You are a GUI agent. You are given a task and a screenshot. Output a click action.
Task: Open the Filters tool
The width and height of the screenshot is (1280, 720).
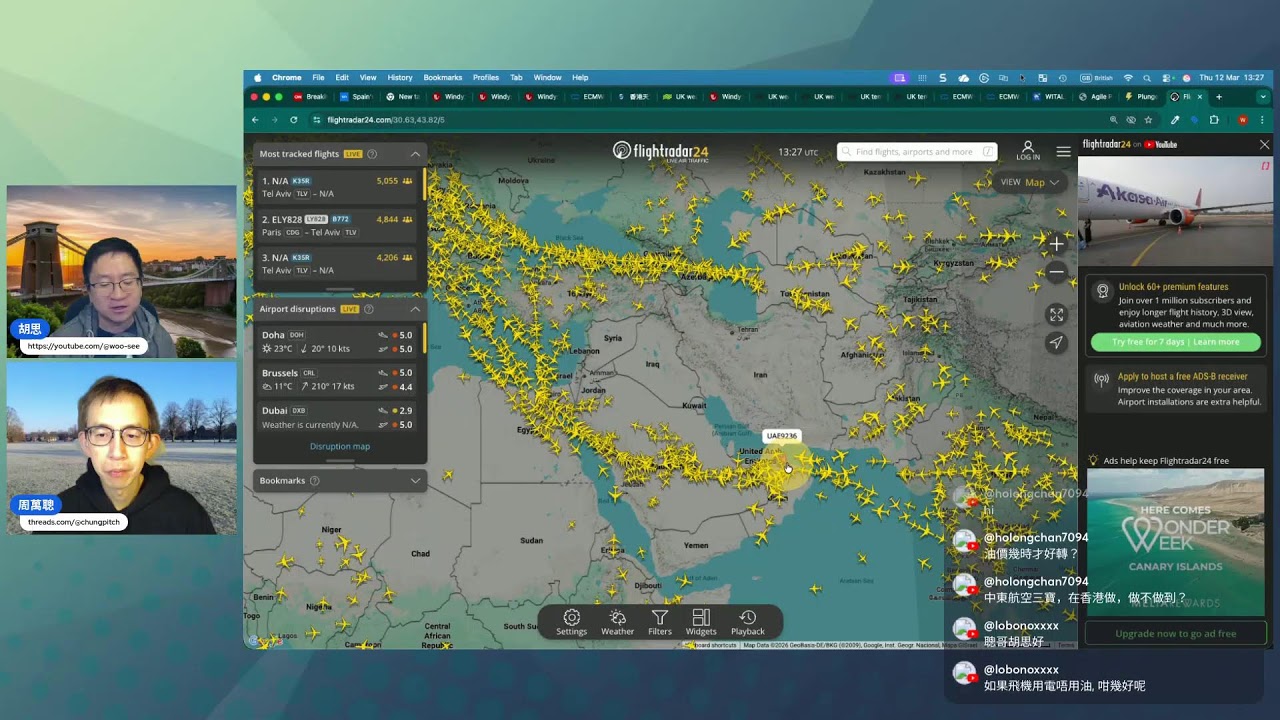(659, 622)
